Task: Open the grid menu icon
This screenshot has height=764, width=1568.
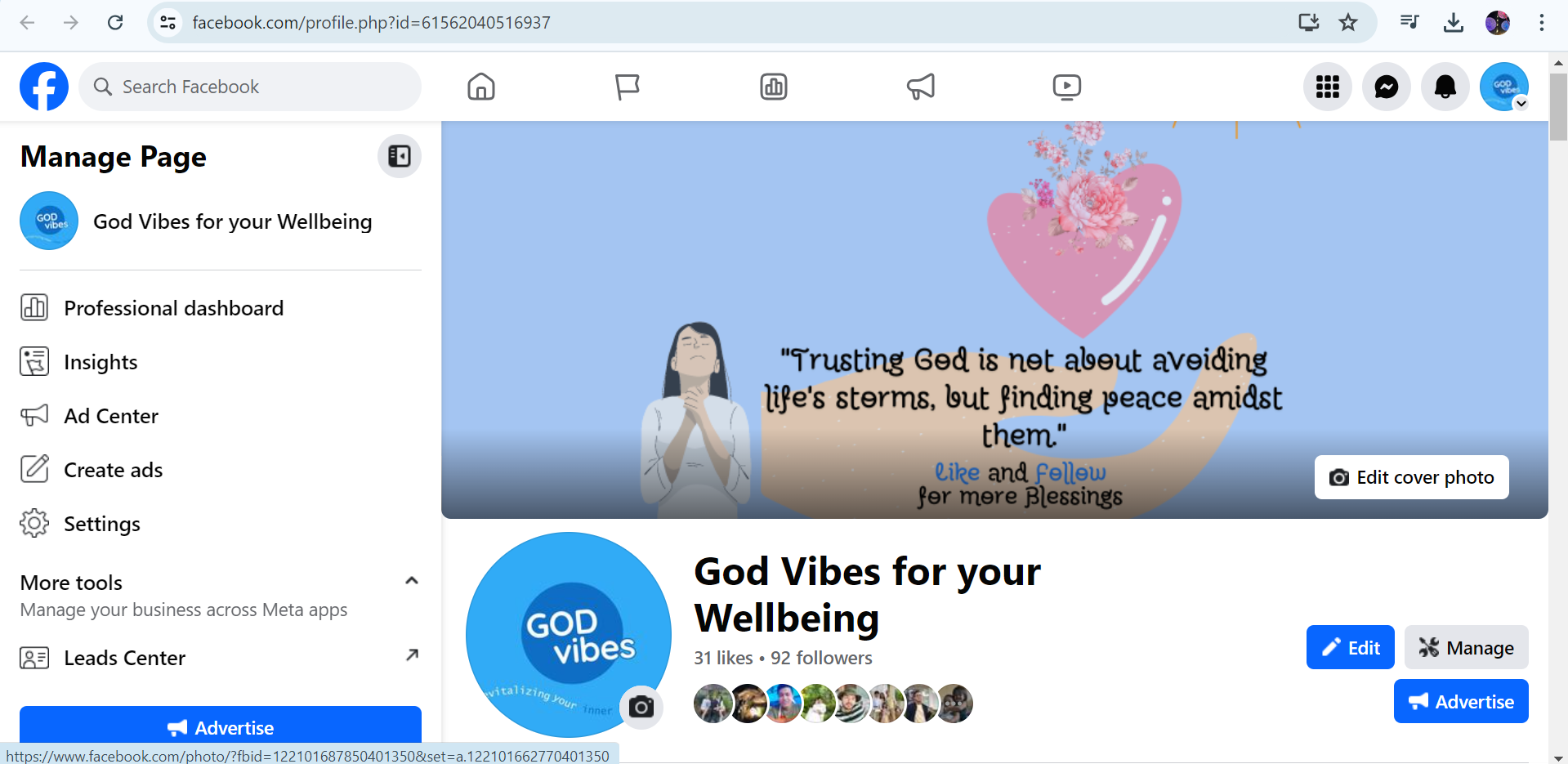Action: 1327,87
